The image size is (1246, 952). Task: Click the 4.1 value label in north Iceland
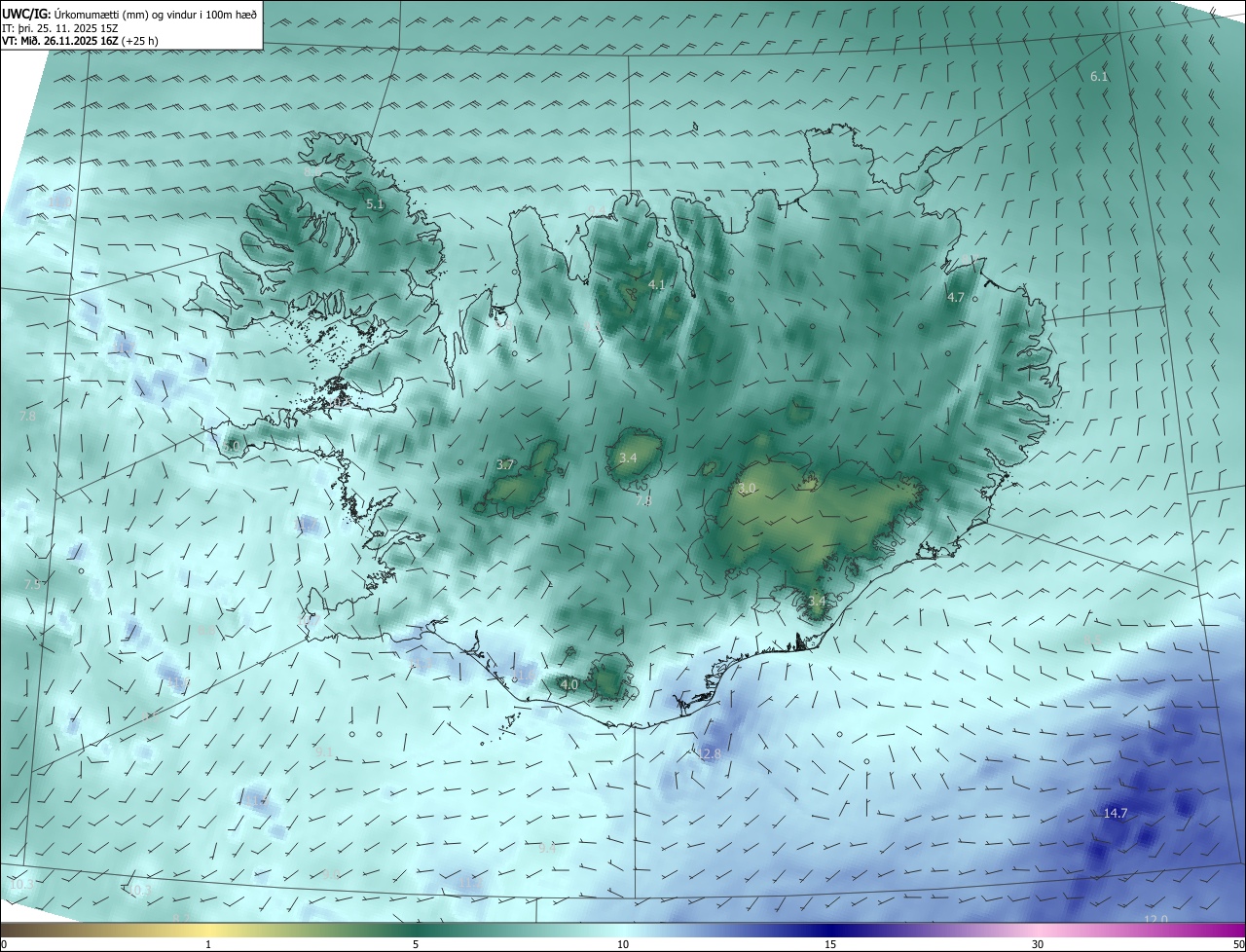point(657,285)
